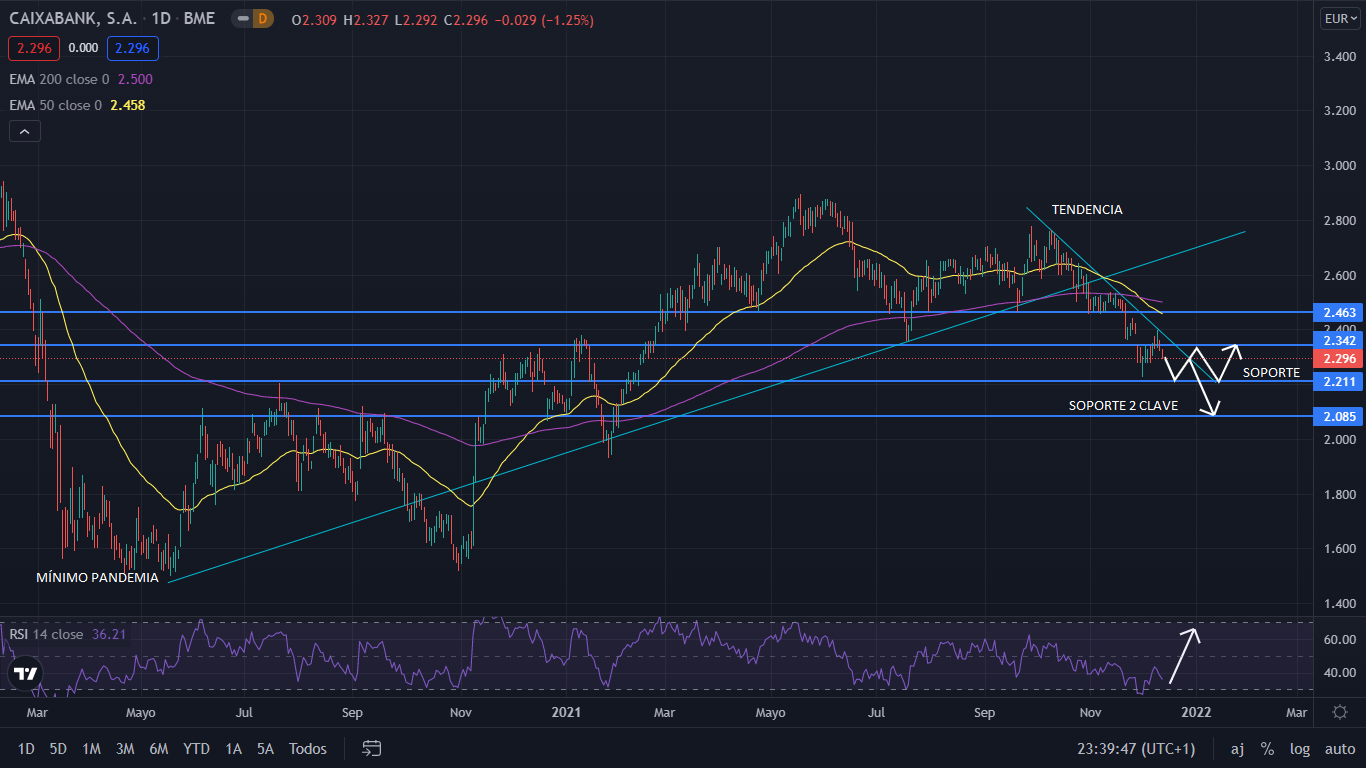1366x768 pixels.
Task: Select the 6M time range
Action: pos(158,748)
